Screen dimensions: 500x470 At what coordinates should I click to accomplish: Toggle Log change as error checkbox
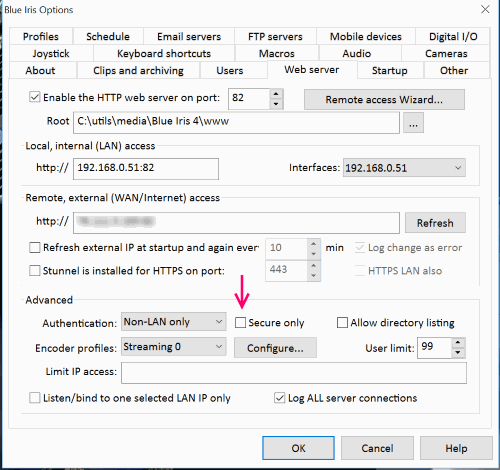point(360,248)
